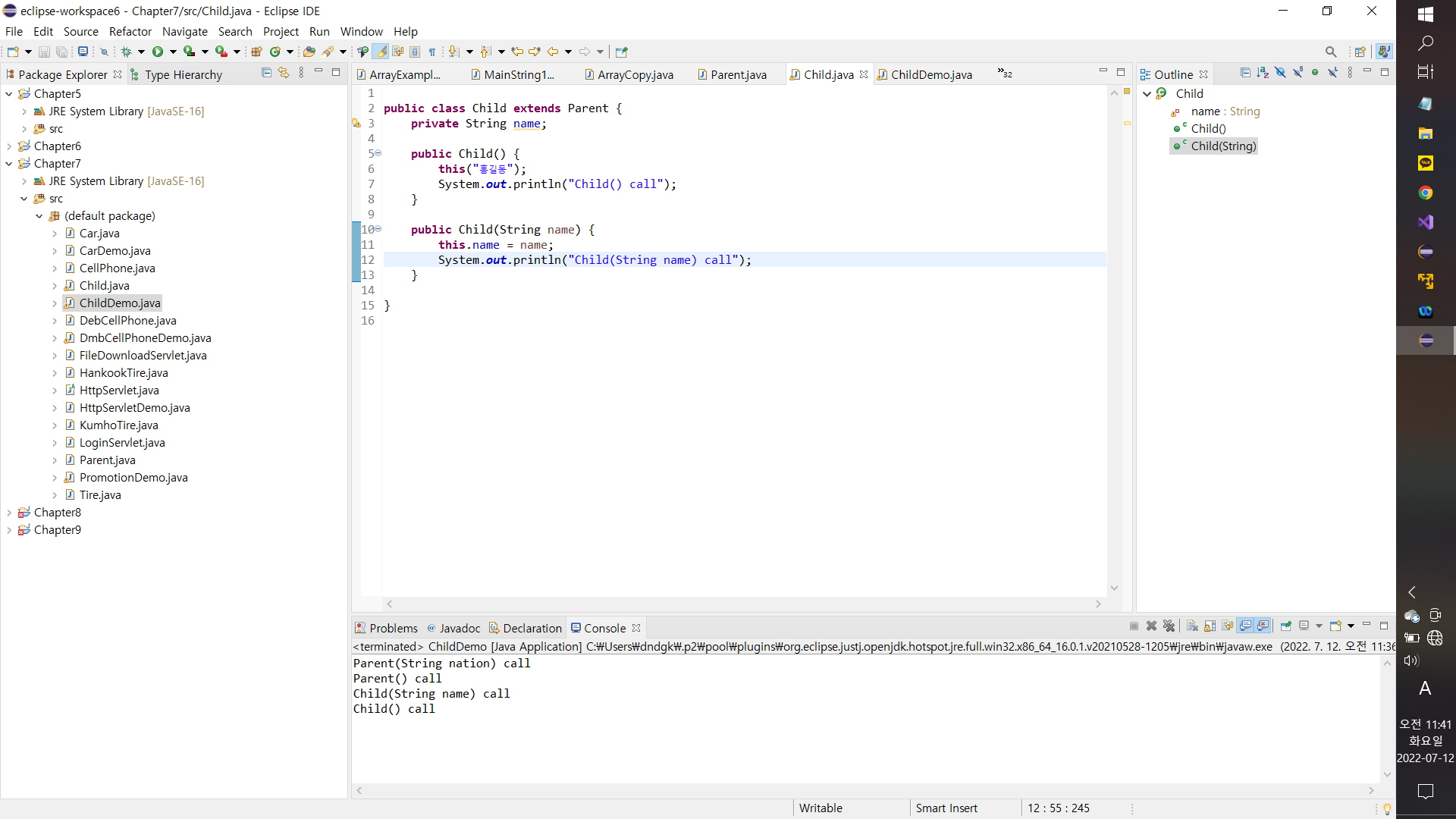Expand the Chapter8 project
This screenshot has height=819, width=1456.
point(9,513)
